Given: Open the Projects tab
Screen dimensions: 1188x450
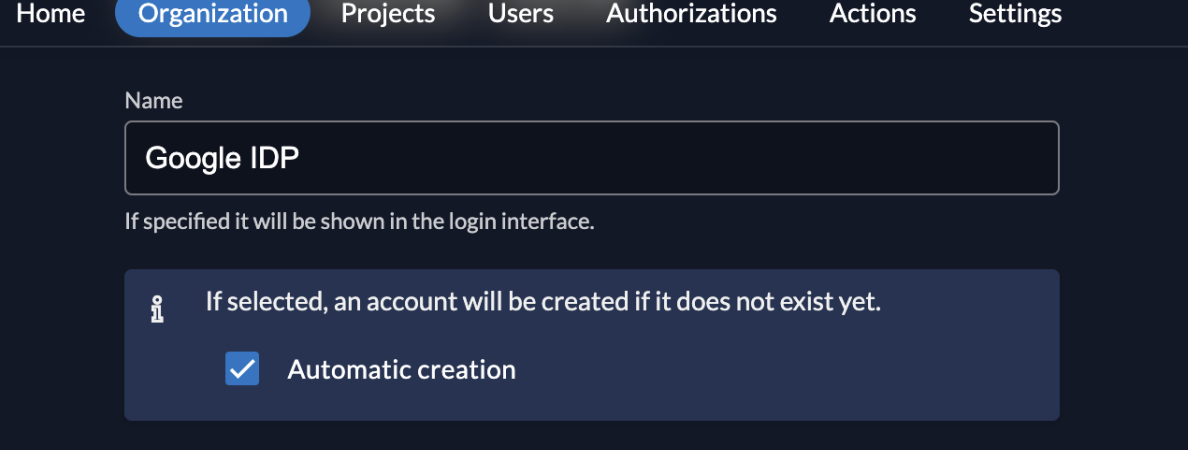Looking at the screenshot, I should (x=388, y=14).
